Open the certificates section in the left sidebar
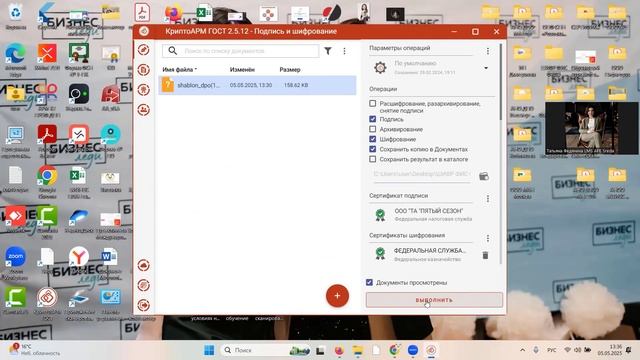Viewport: 640px width, 360px height. coord(143,90)
